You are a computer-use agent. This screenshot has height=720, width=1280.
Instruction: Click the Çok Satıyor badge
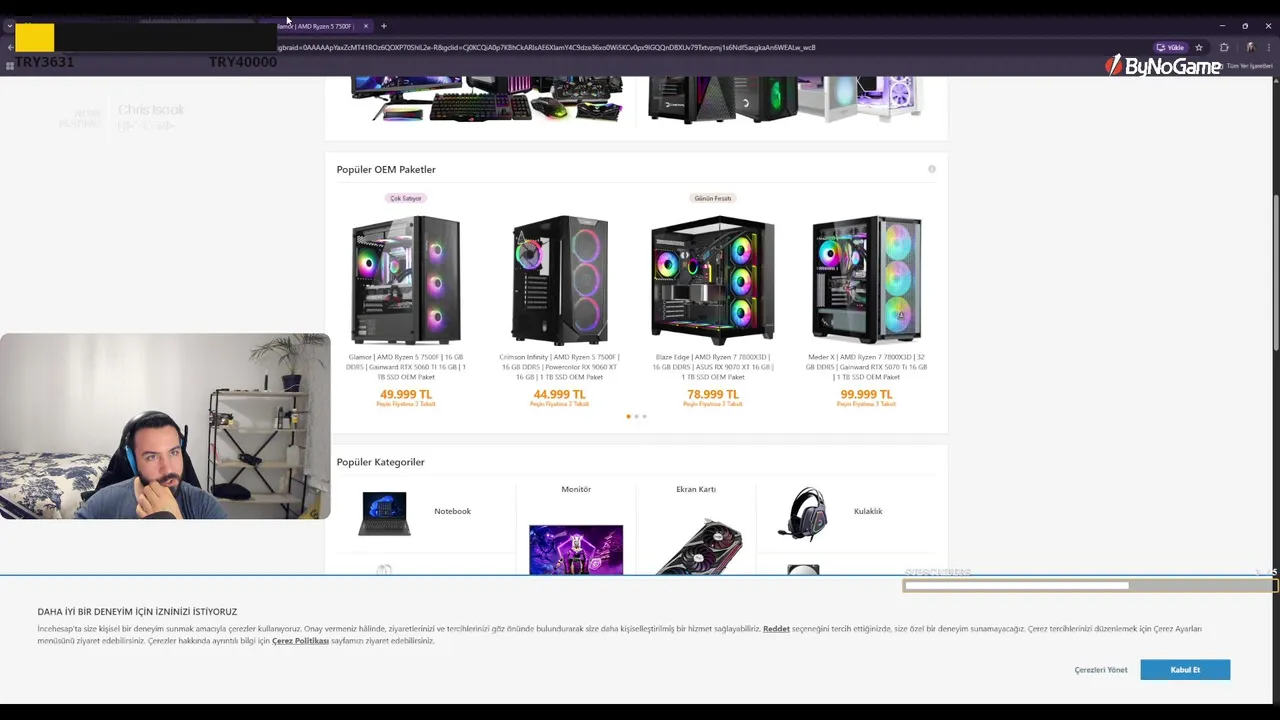pos(405,198)
